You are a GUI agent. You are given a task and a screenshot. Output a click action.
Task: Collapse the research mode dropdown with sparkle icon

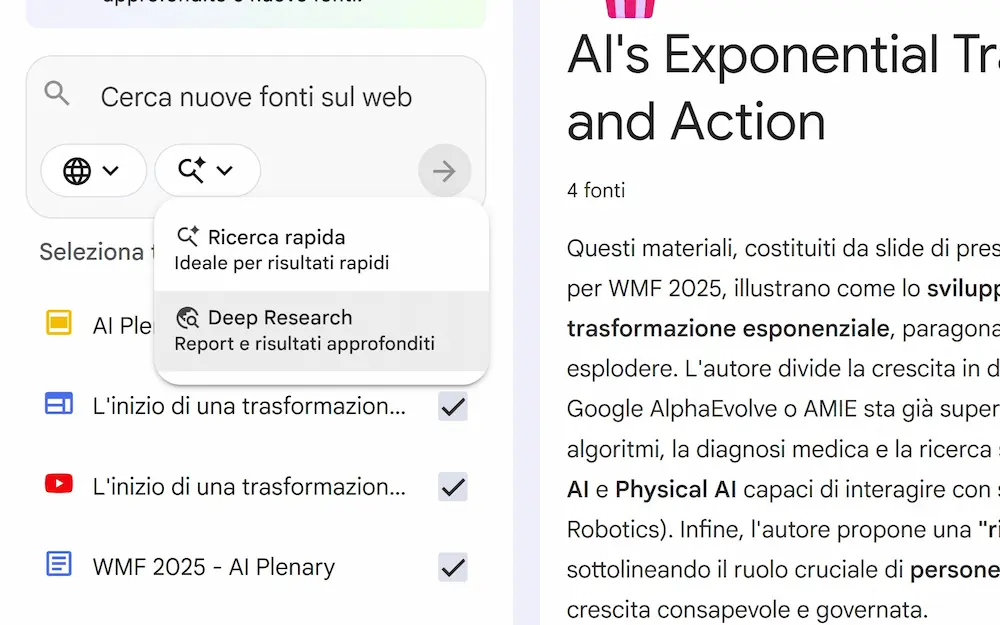click(207, 171)
